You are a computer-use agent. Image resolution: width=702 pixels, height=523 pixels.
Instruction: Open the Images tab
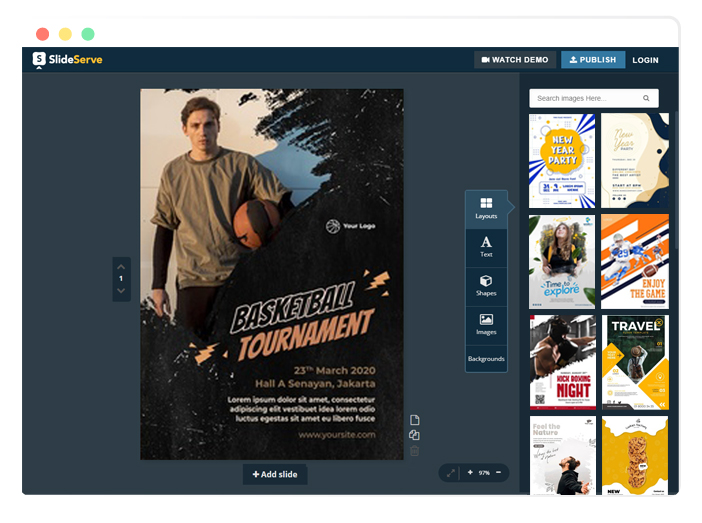click(486, 325)
